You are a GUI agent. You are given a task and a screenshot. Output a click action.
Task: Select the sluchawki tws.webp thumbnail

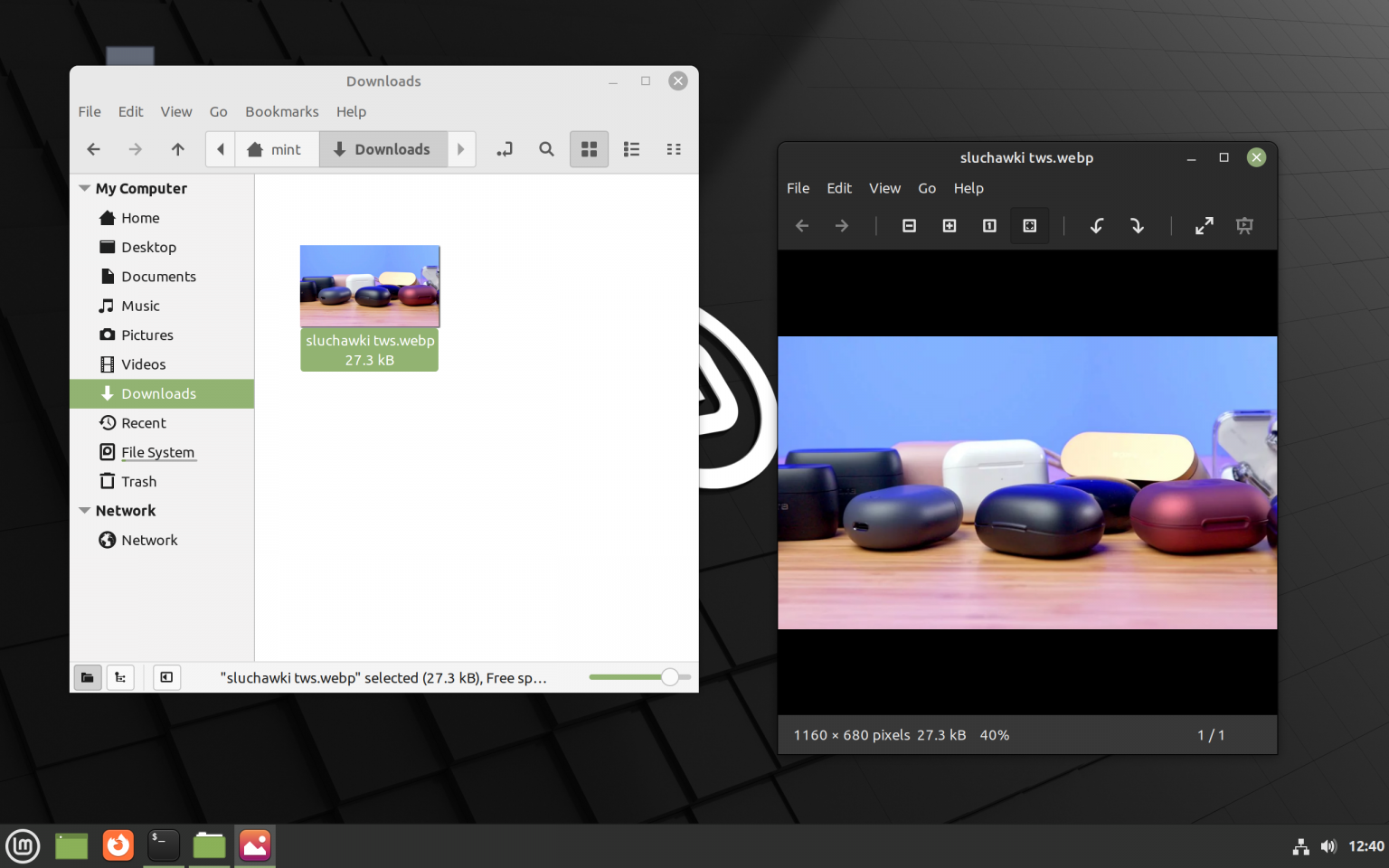coord(370,287)
